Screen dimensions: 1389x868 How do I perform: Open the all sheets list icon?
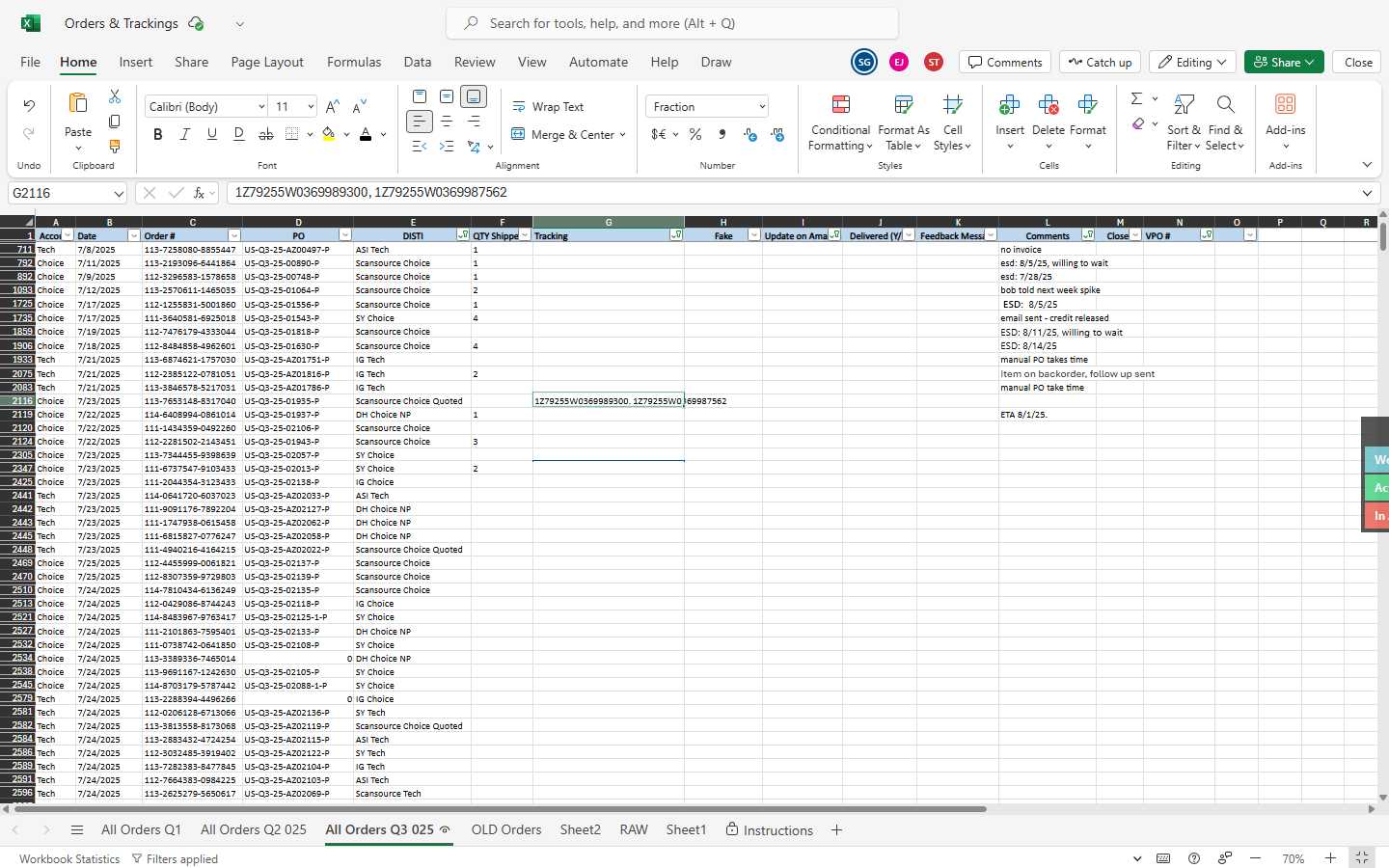77,829
